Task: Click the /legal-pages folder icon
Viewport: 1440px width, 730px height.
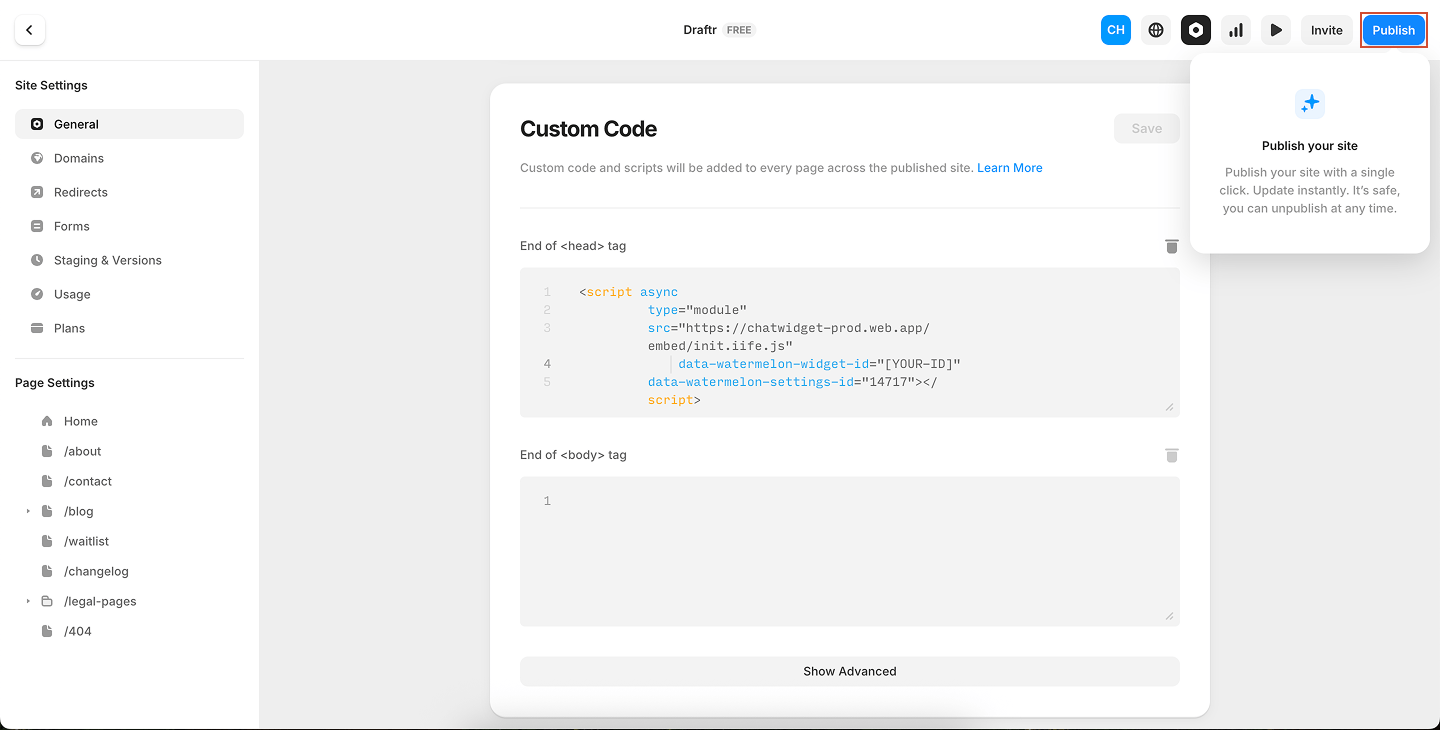Action: coord(47,601)
